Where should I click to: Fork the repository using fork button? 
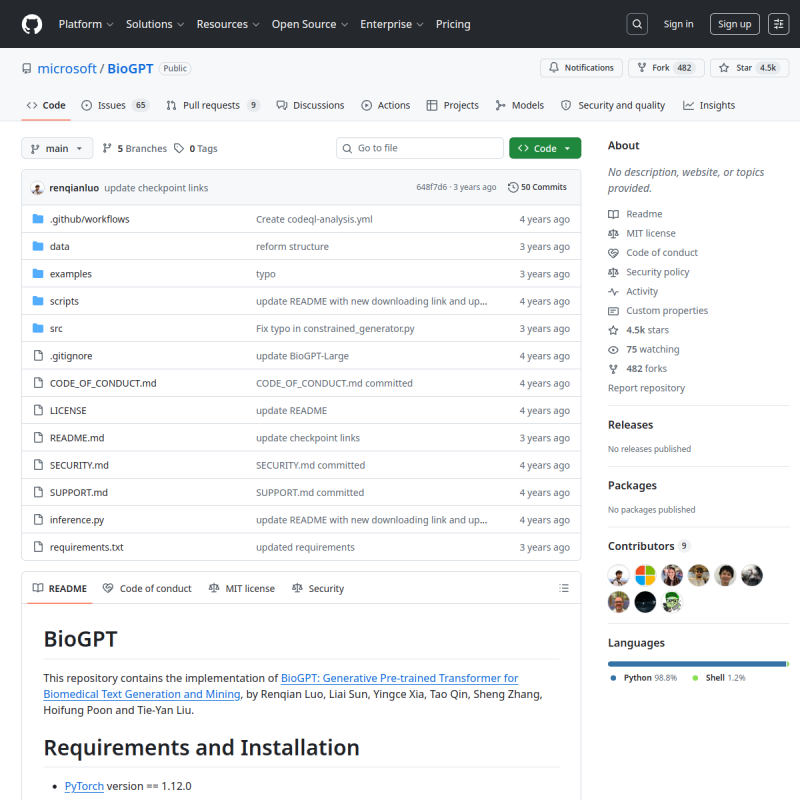point(666,68)
